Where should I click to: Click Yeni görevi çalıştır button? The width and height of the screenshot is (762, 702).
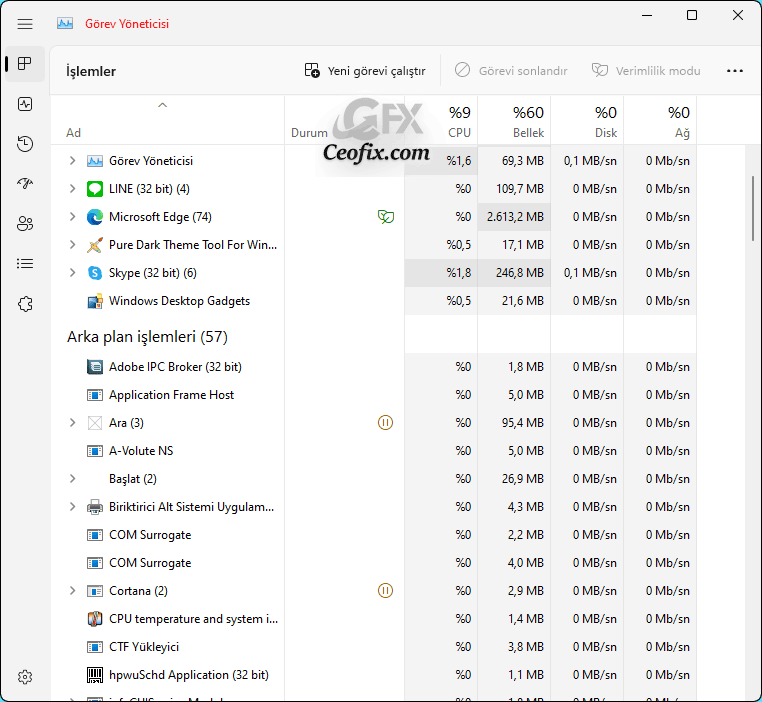click(365, 71)
